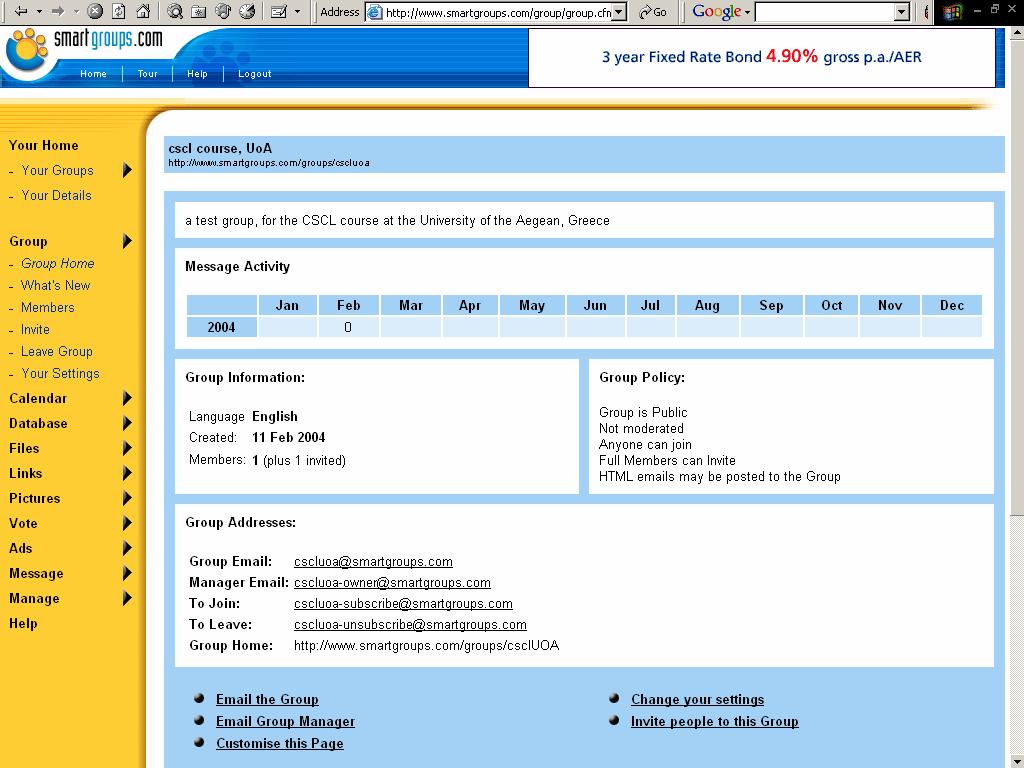Open Group Home in the sidebar
This screenshot has width=1024, height=768.
(x=57, y=263)
